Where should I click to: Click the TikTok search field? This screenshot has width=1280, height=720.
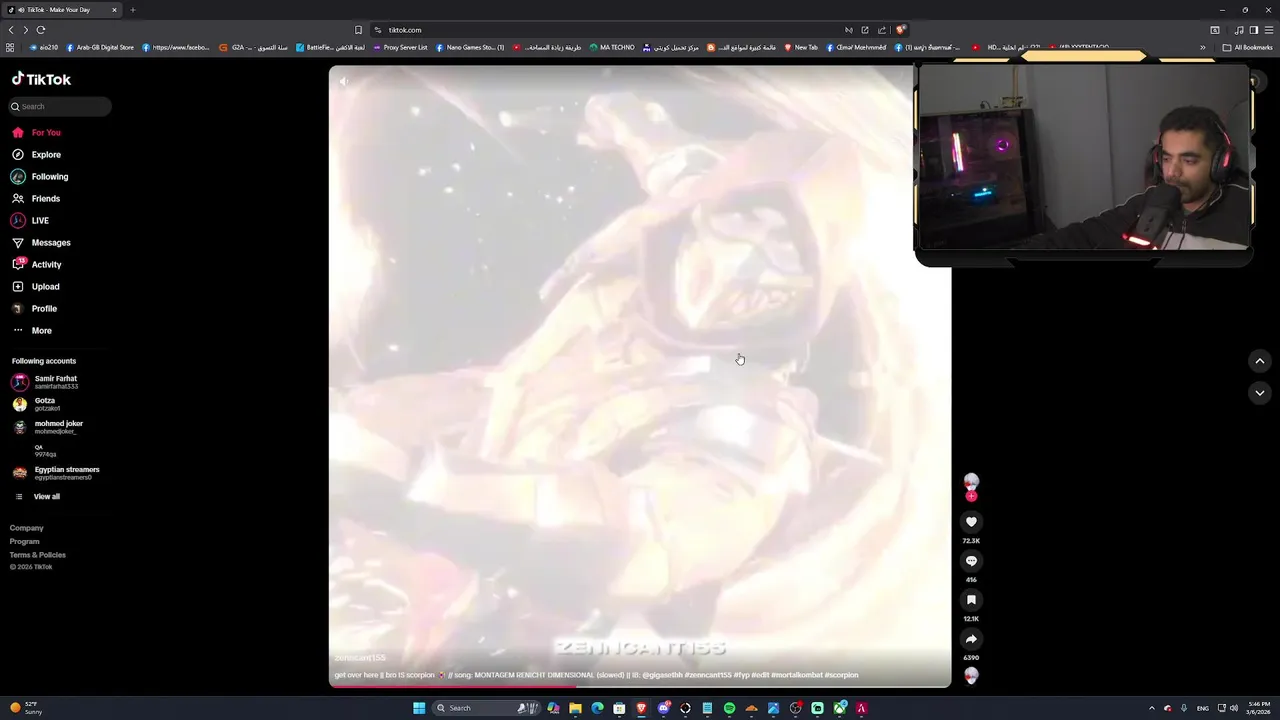pyautogui.click(x=60, y=106)
